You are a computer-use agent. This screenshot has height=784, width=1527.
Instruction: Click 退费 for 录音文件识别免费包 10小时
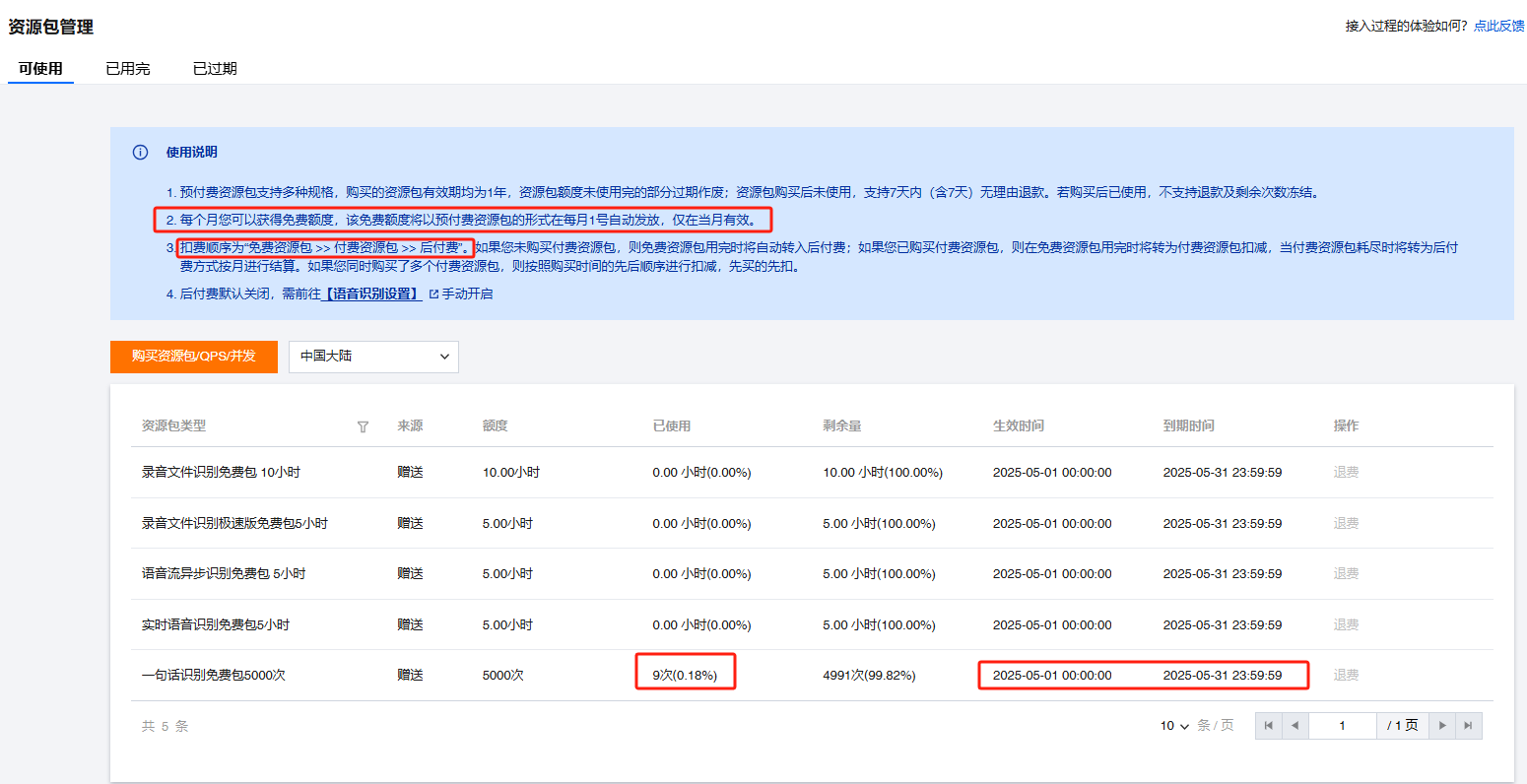coord(1346,473)
